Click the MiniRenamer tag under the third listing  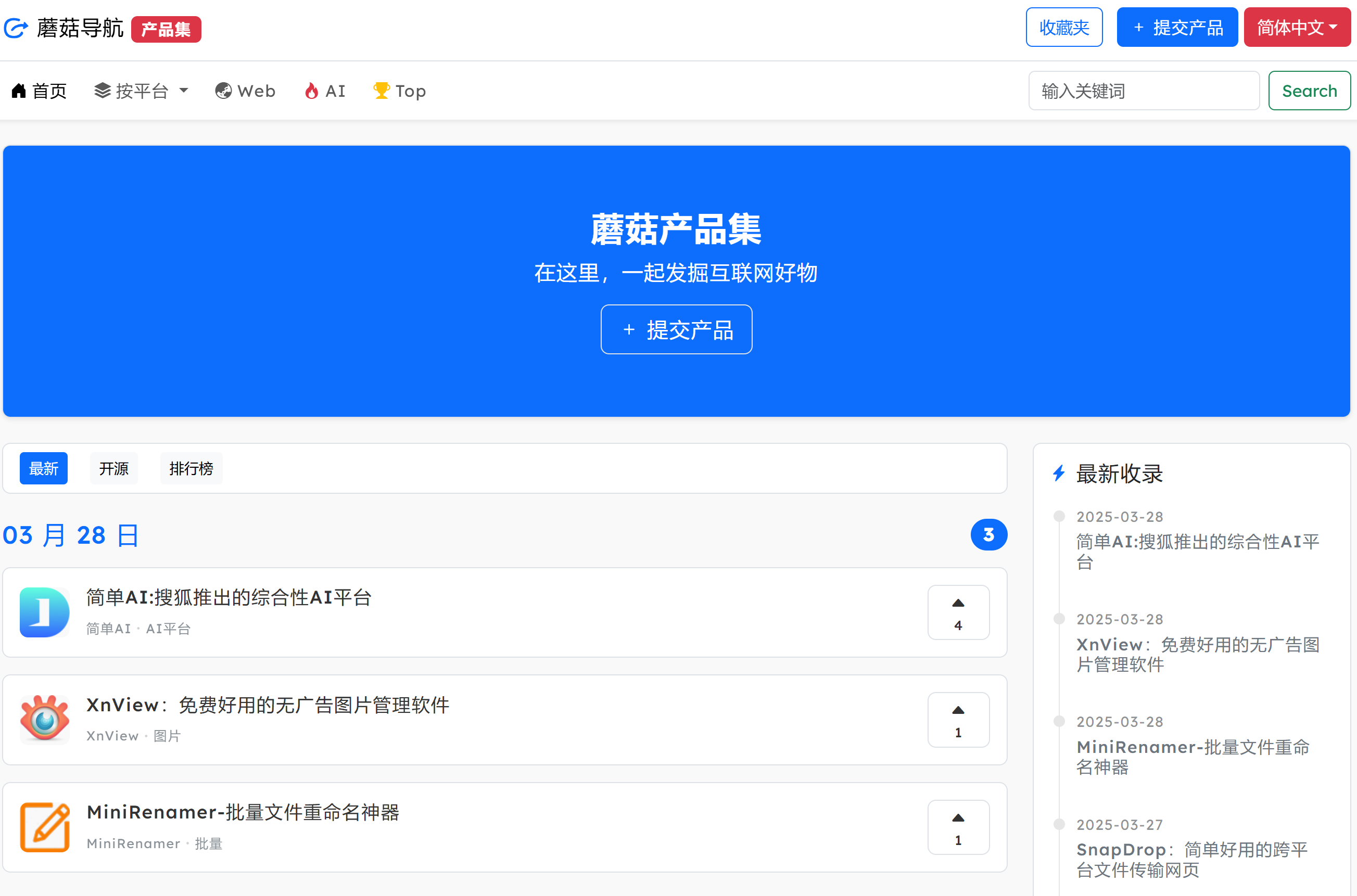[x=133, y=843]
